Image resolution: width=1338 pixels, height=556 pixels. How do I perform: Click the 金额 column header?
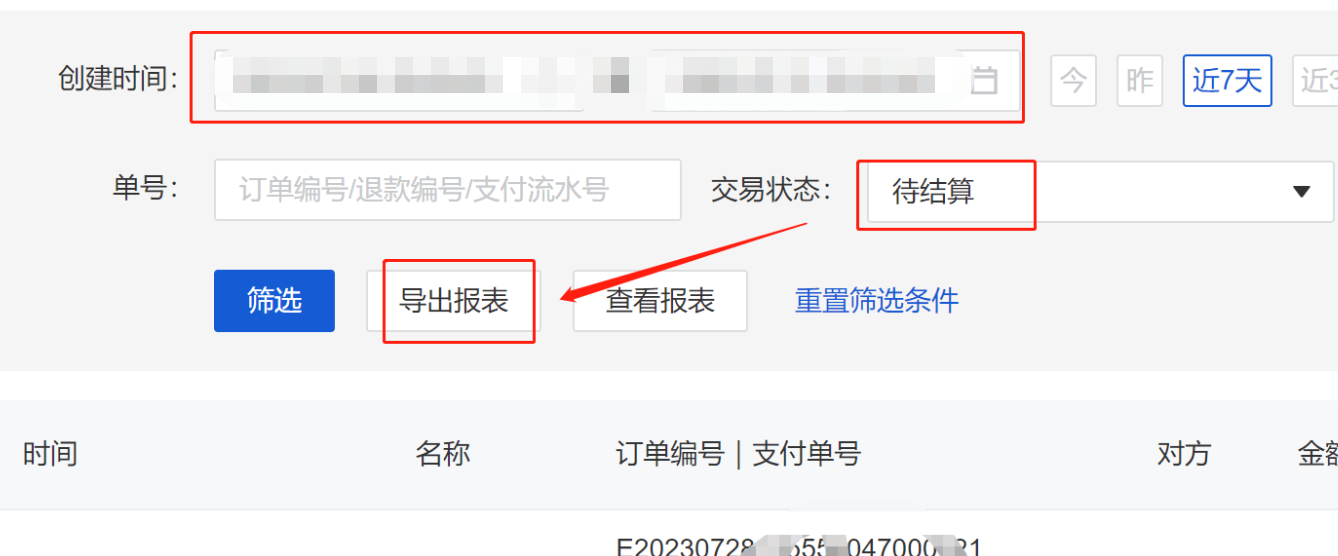tap(1317, 454)
